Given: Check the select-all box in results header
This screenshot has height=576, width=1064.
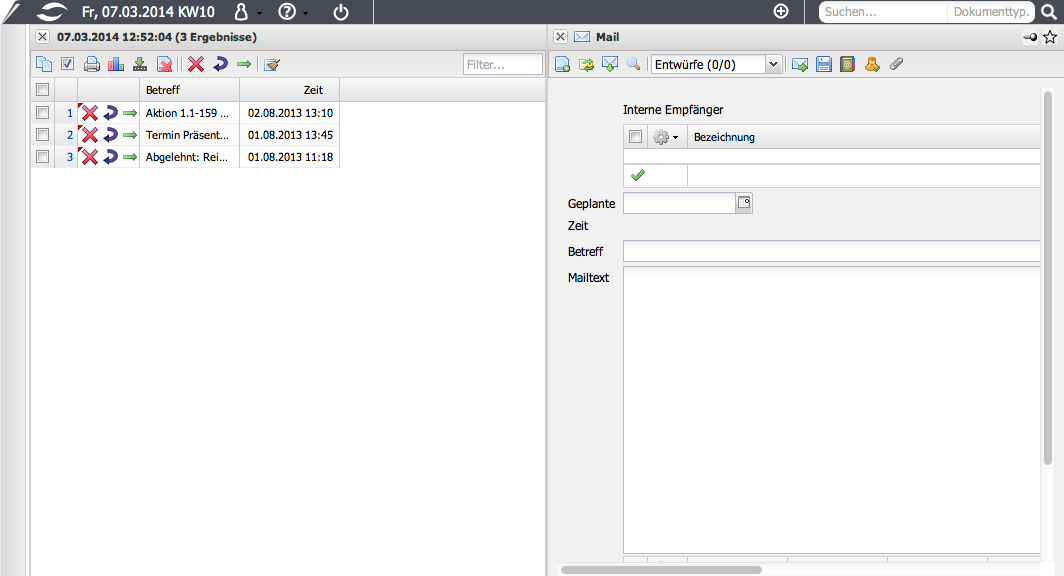Looking at the screenshot, I should 42,90.
